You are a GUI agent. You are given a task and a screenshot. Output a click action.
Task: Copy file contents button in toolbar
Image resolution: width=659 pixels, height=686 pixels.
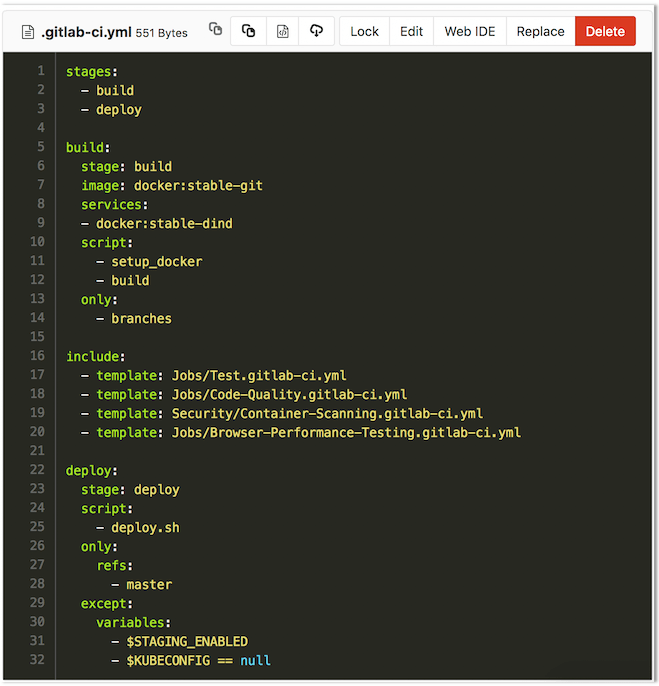[x=249, y=31]
